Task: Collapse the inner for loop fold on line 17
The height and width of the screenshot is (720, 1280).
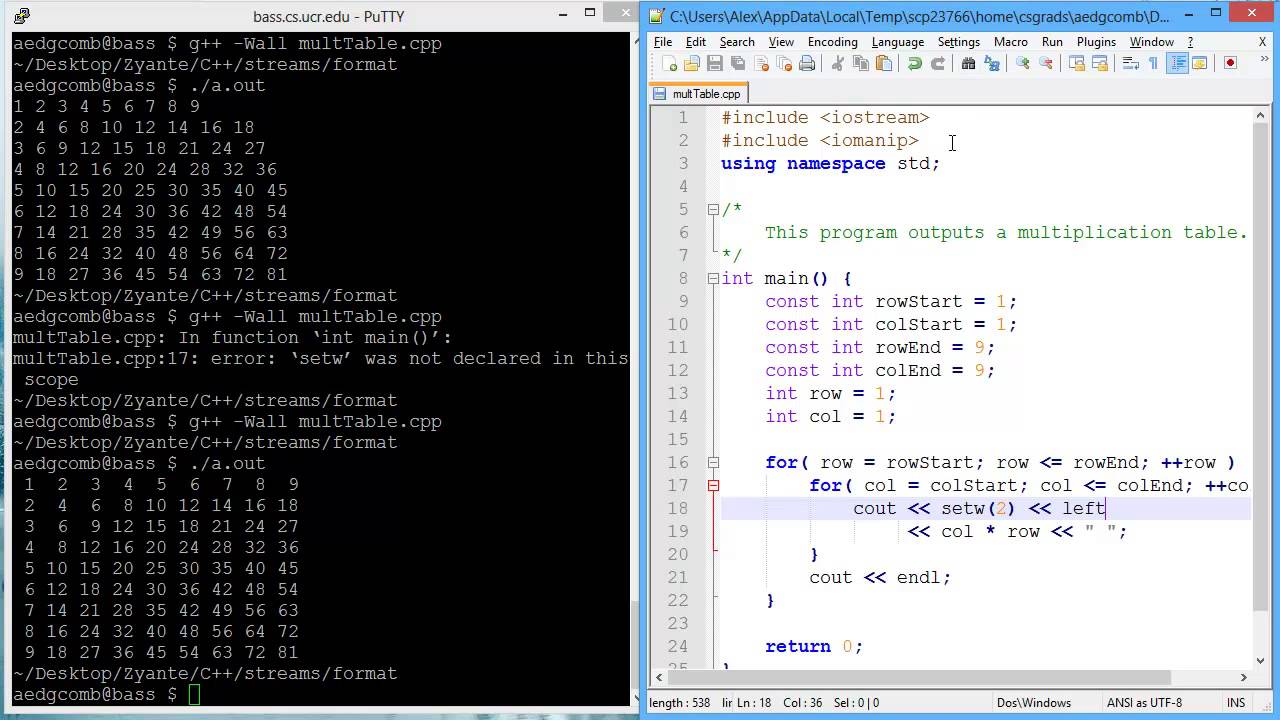Action: pos(713,486)
